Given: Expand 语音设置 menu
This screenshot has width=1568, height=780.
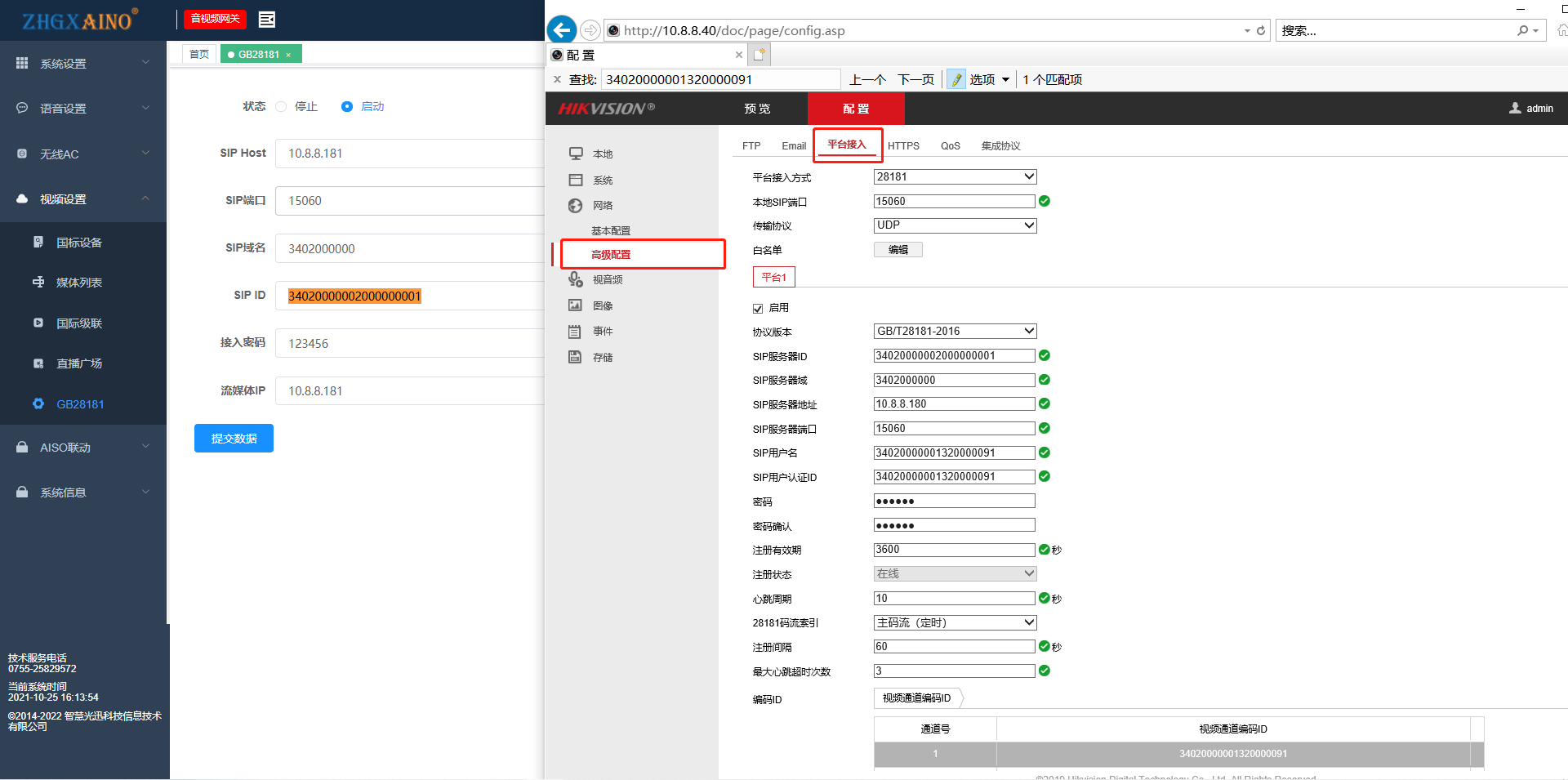Looking at the screenshot, I should tap(83, 108).
